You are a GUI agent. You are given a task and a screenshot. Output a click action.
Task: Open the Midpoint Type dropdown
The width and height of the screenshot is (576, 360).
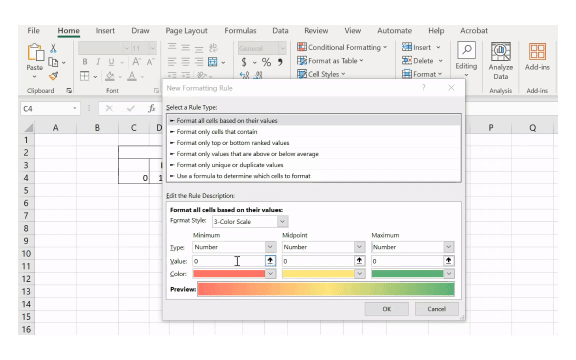coord(359,247)
